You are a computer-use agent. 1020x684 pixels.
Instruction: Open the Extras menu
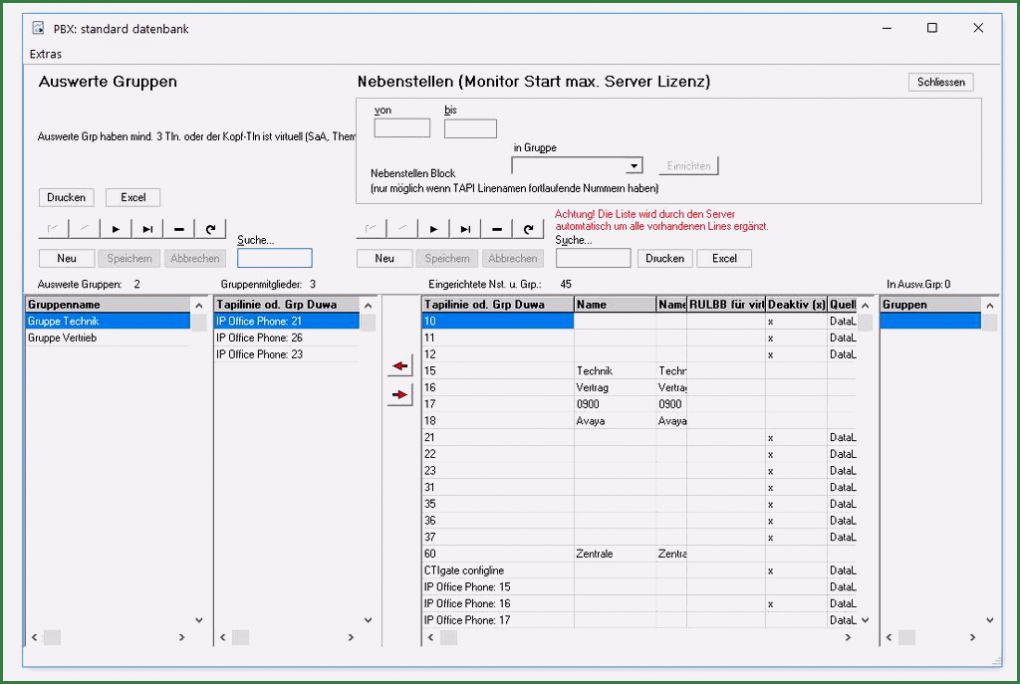point(46,54)
